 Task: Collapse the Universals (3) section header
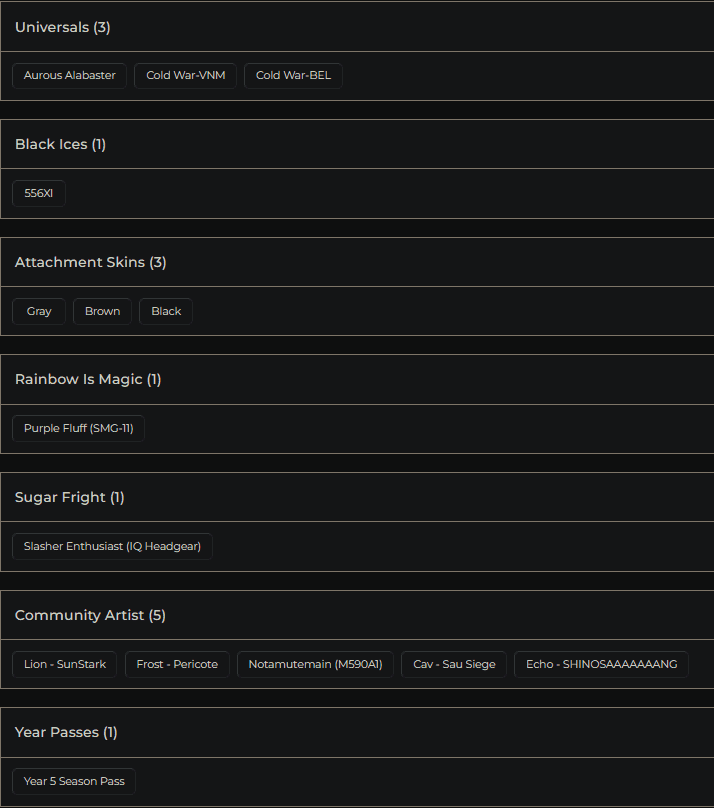pos(63,27)
